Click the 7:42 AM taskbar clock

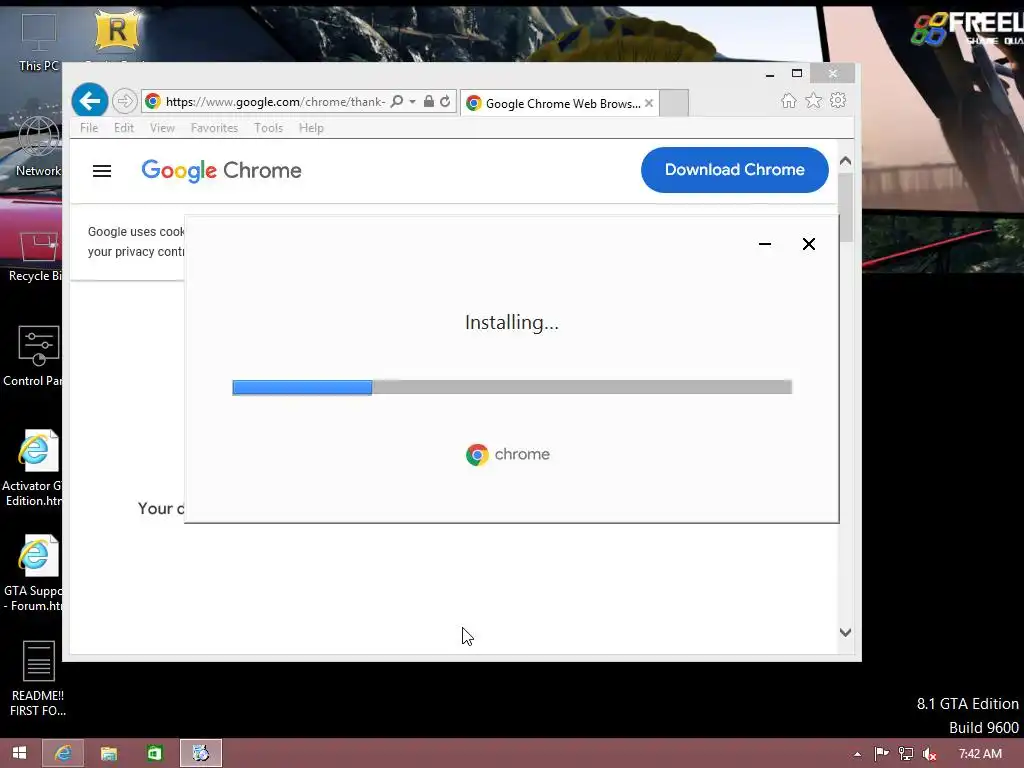tap(980, 754)
